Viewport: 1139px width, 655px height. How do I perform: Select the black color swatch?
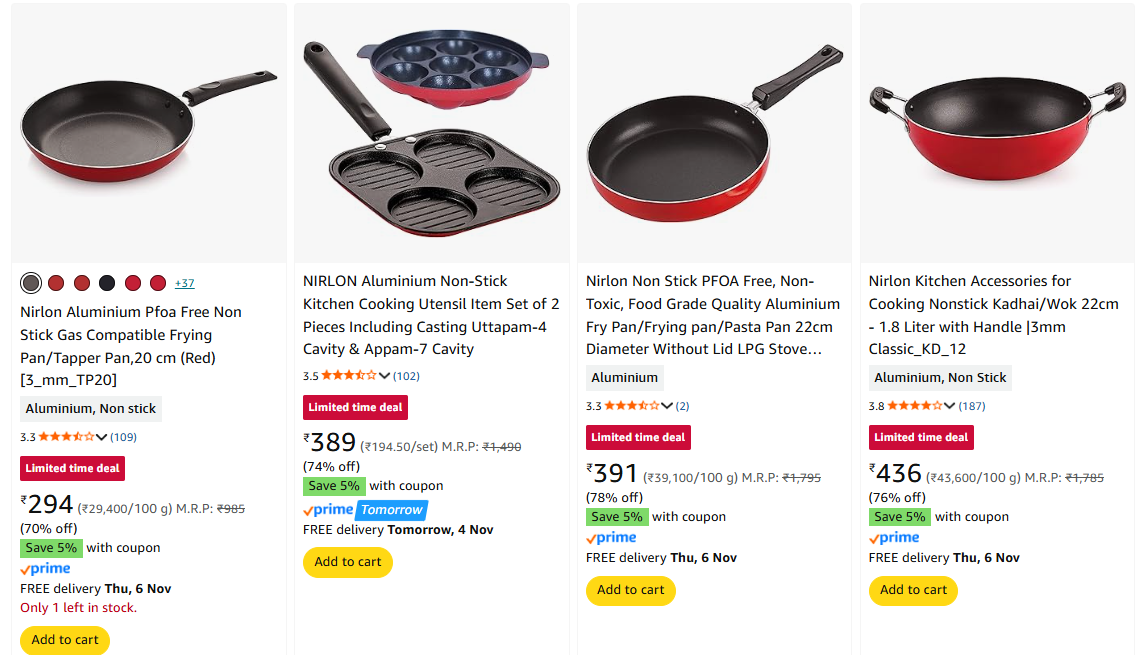point(107,283)
